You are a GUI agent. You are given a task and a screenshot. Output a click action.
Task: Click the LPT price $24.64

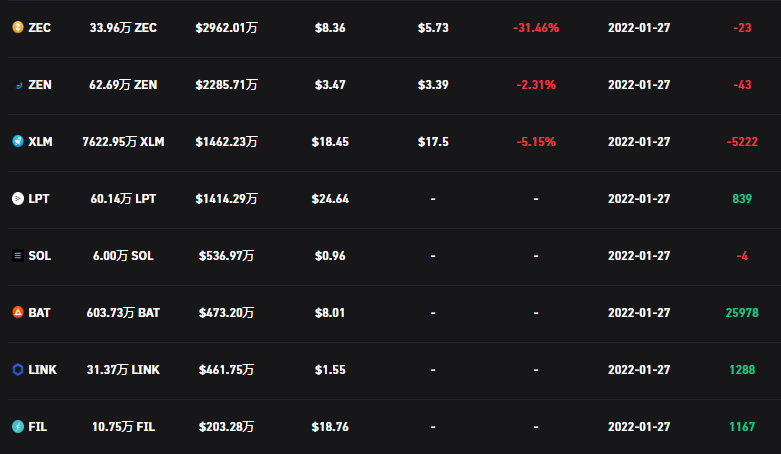[330, 199]
